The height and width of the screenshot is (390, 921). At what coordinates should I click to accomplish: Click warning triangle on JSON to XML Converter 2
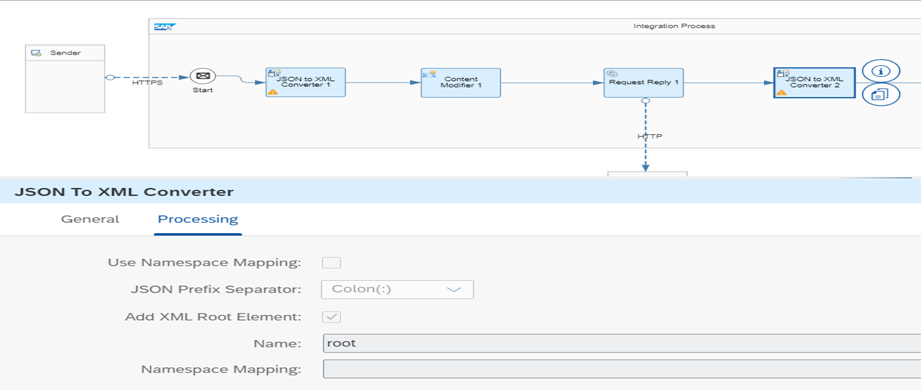[x=781, y=92]
